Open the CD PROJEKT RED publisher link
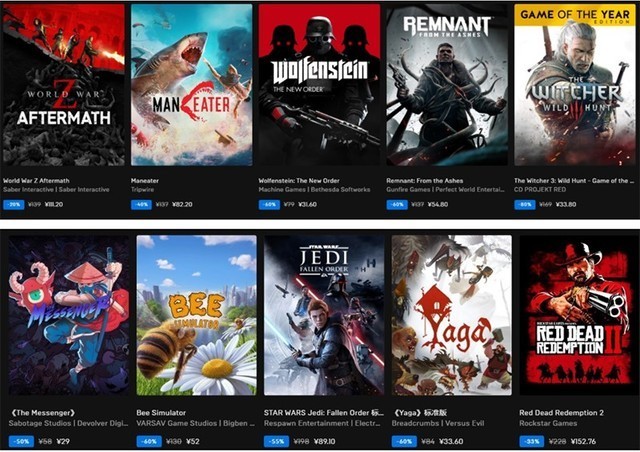 click(540, 189)
